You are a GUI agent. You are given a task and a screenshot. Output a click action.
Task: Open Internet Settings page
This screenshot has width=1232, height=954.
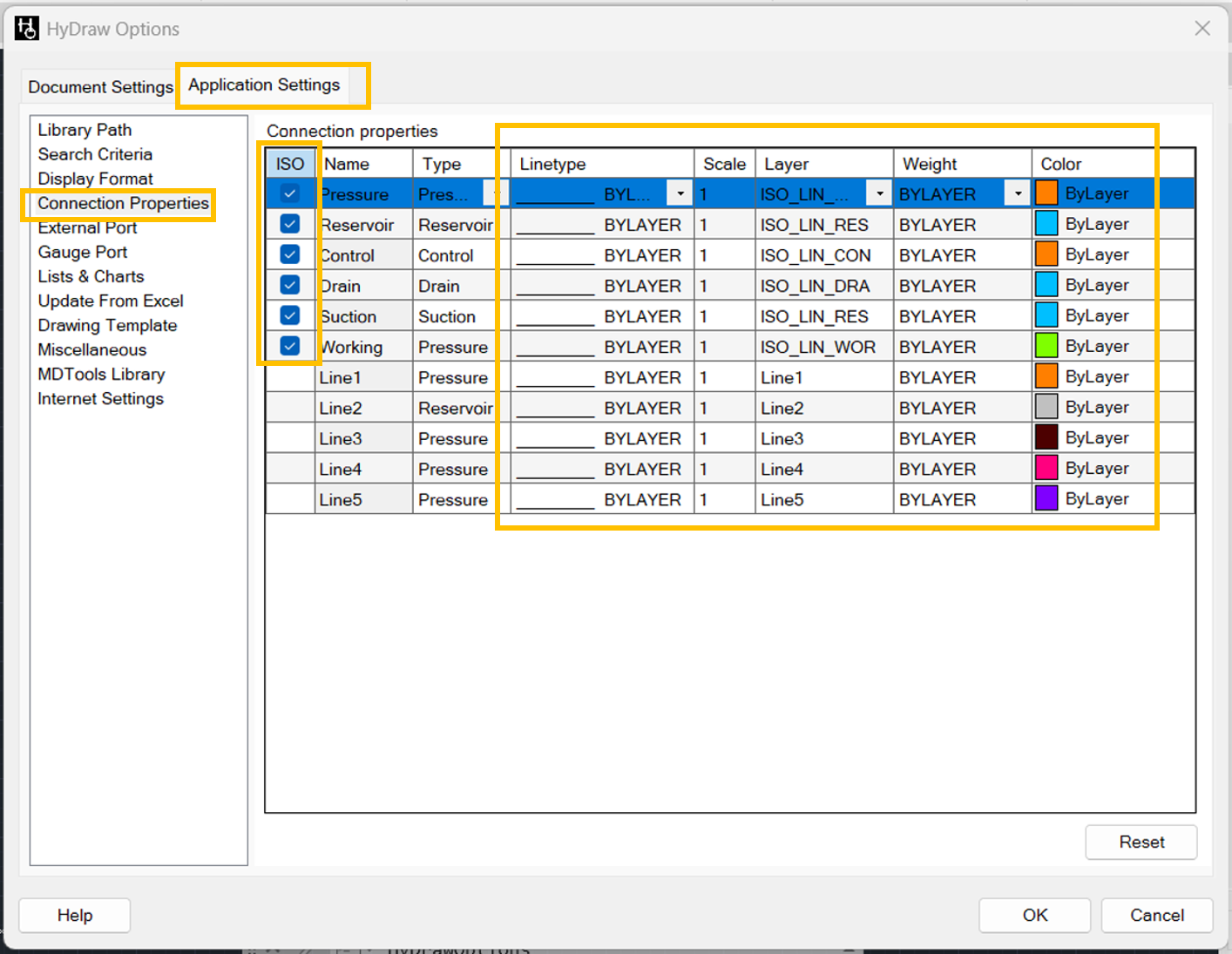pos(100,398)
